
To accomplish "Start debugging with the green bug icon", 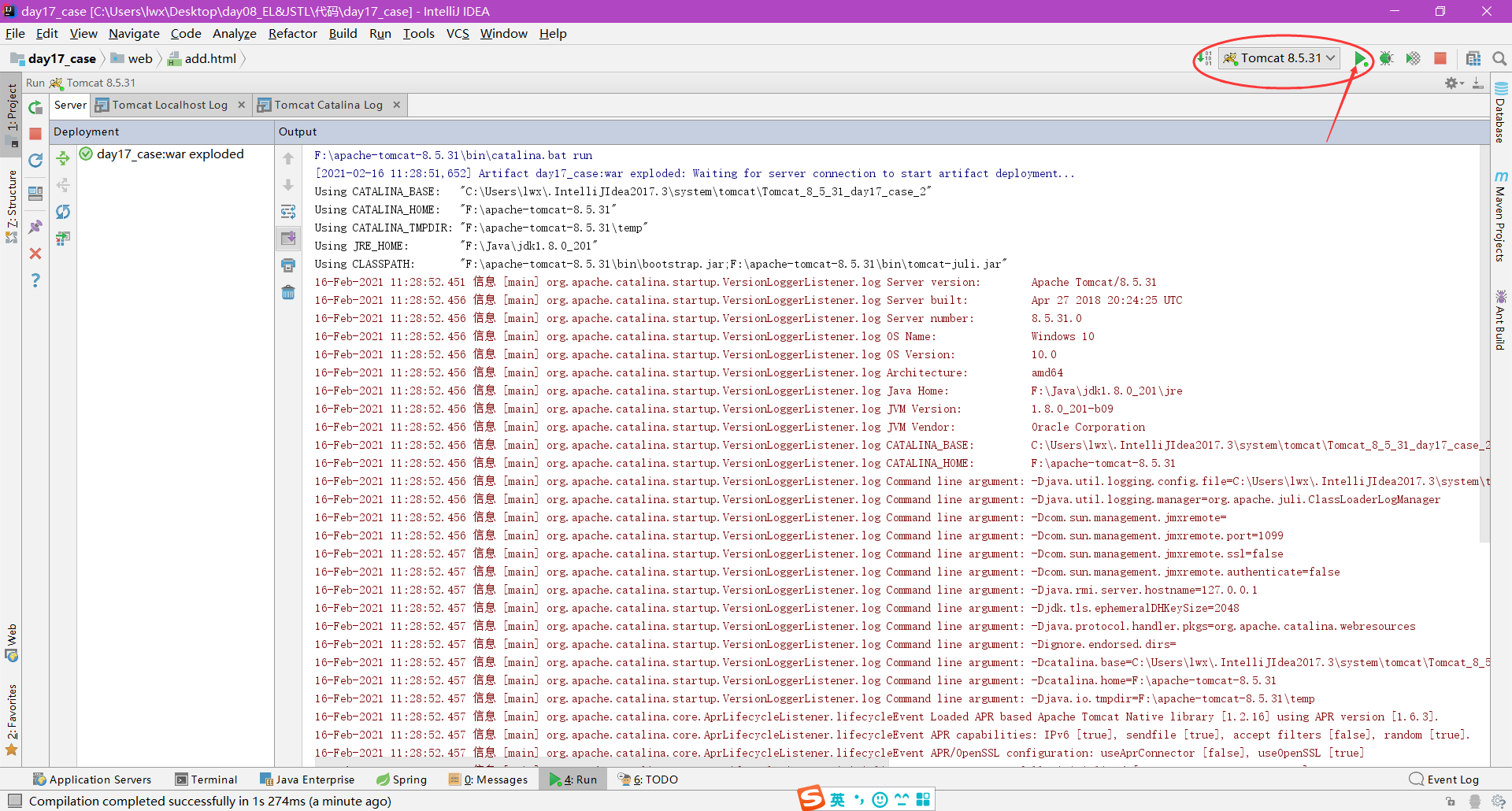I will point(1387,58).
